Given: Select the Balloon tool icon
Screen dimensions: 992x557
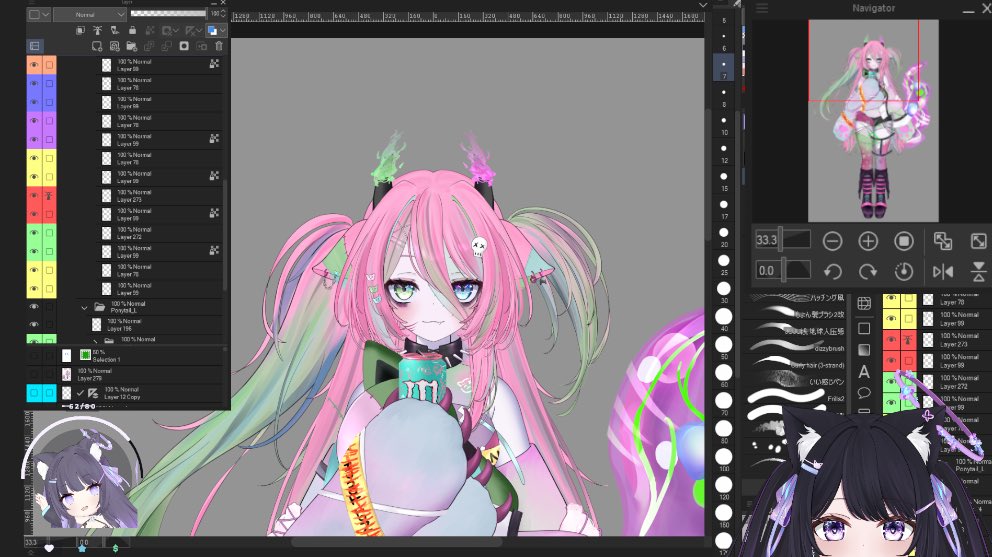Looking at the screenshot, I should pyautogui.click(x=864, y=393).
